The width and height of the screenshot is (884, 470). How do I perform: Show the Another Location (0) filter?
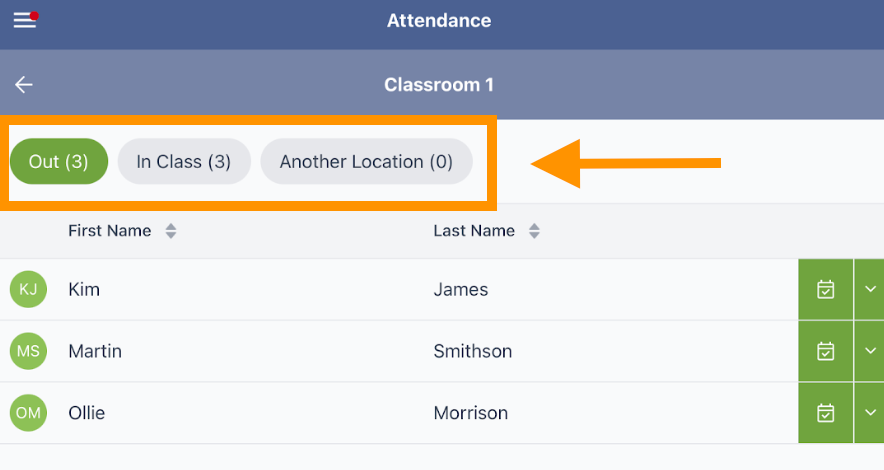[366, 162]
